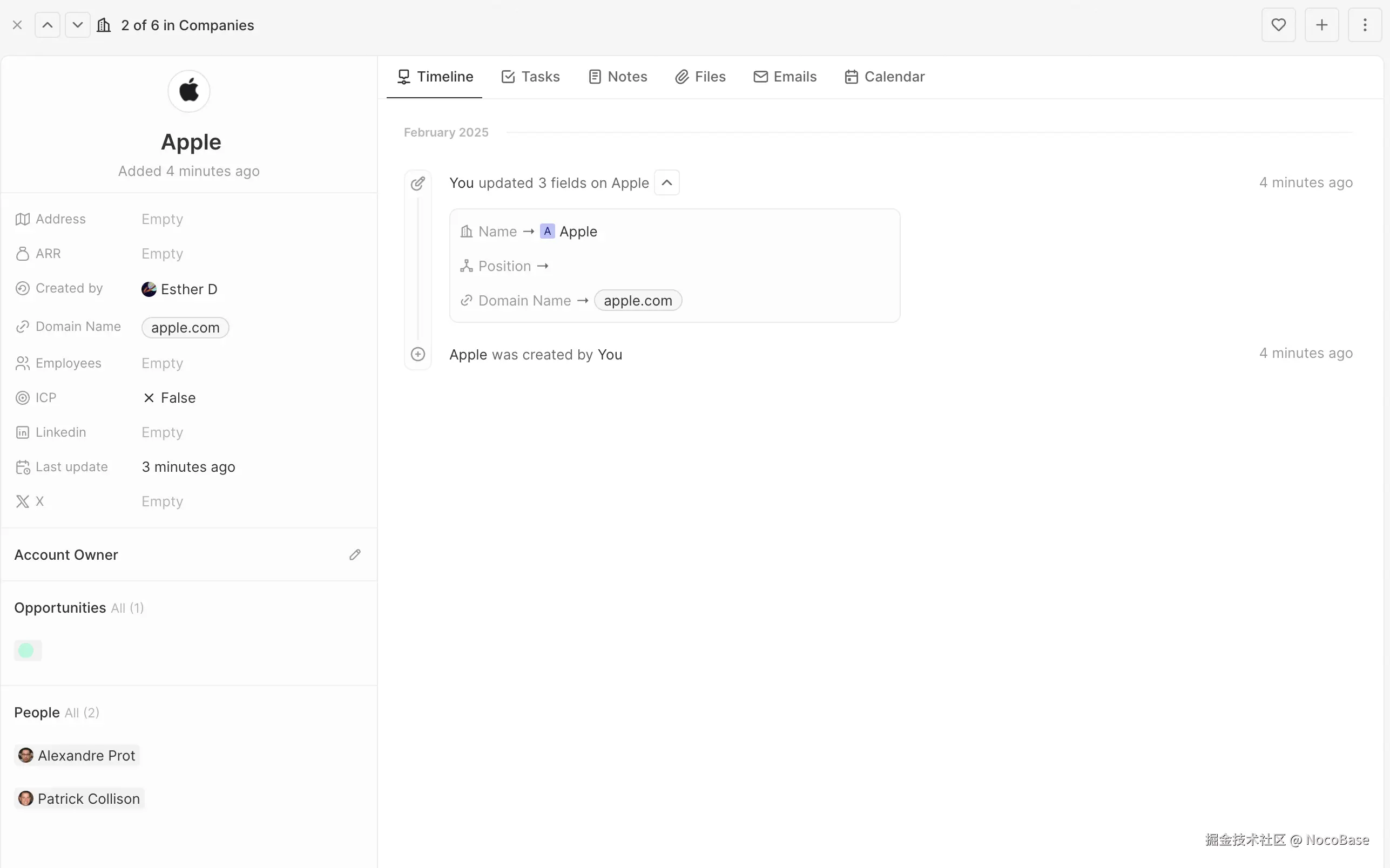
Task: Go to next company record
Action: click(x=78, y=25)
